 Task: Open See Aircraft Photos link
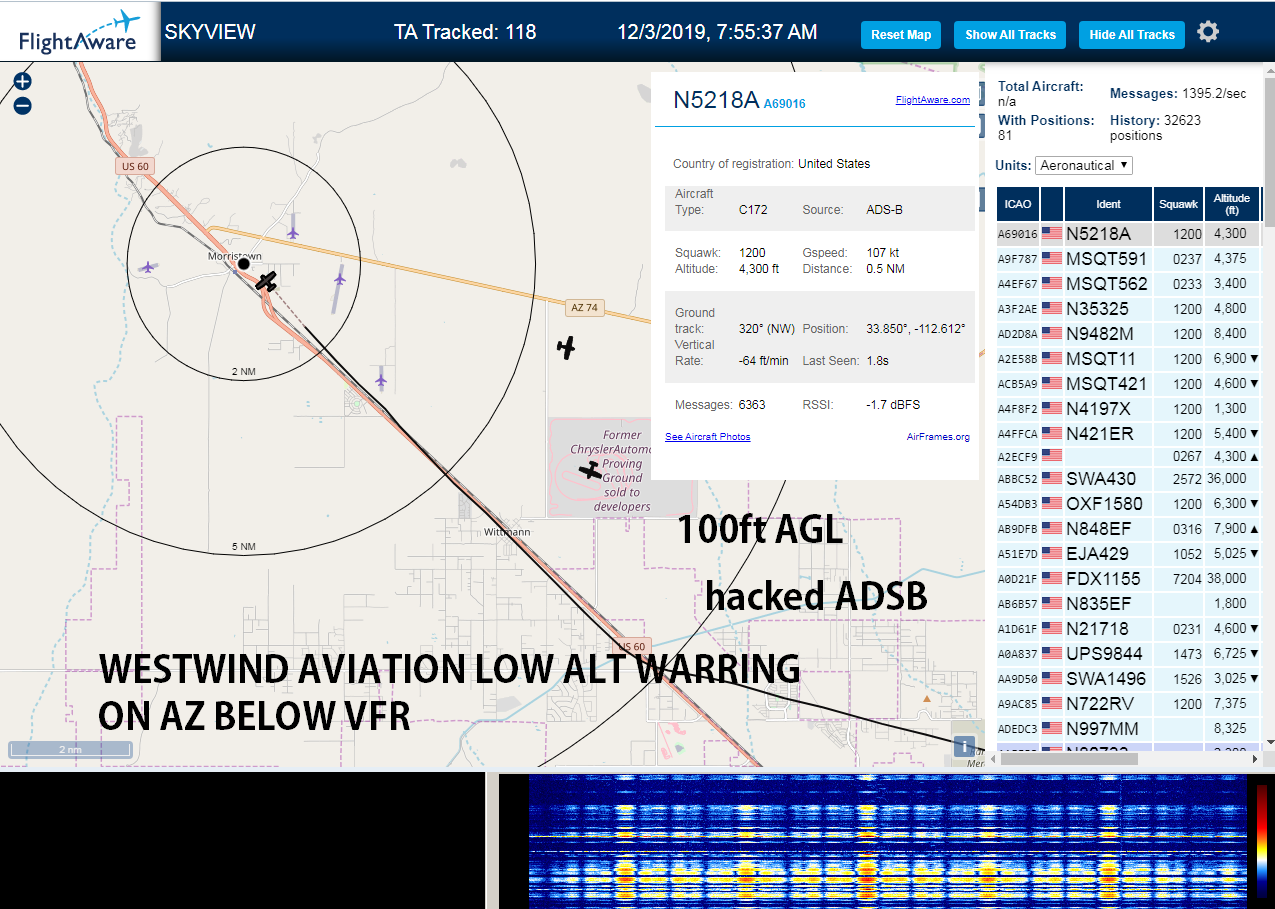[x=707, y=437]
